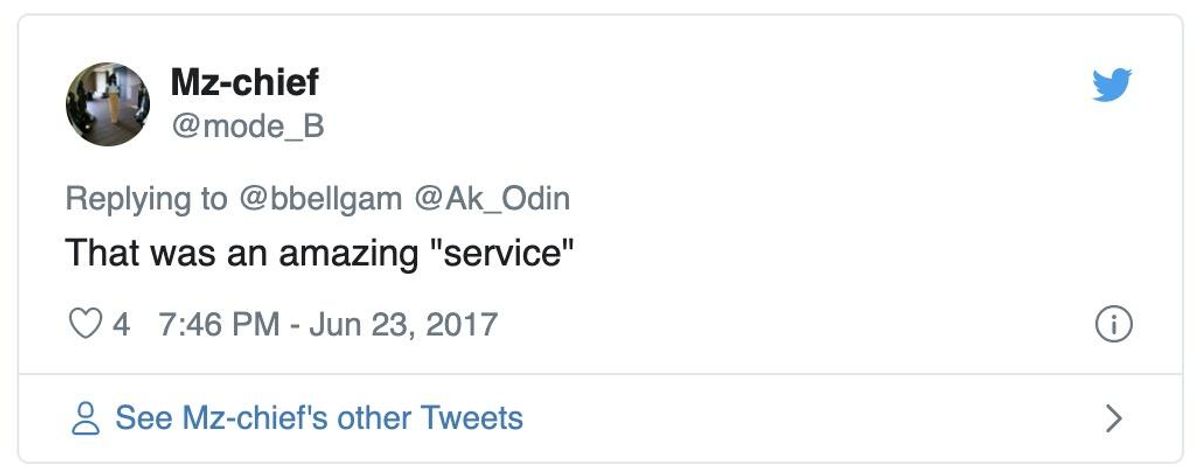1200x472 pixels.
Task: Open the Mz-chief display name
Action: pyautogui.click(x=244, y=82)
